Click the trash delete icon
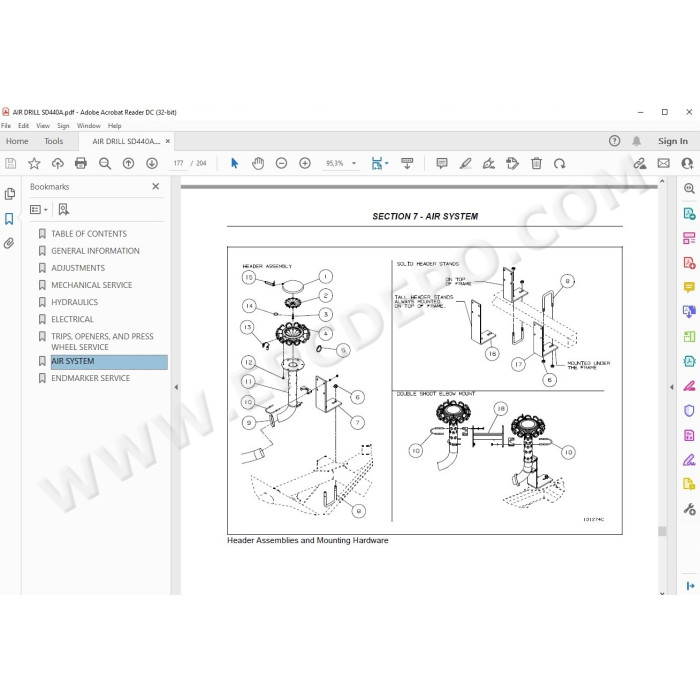 click(536, 163)
